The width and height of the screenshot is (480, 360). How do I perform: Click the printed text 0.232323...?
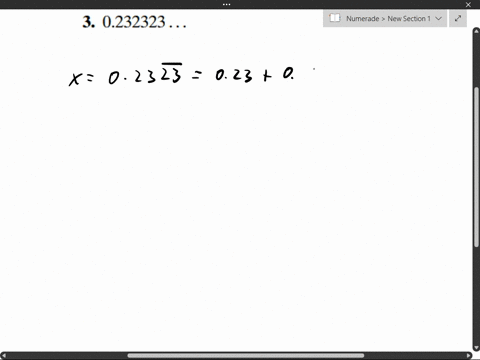[144, 22]
